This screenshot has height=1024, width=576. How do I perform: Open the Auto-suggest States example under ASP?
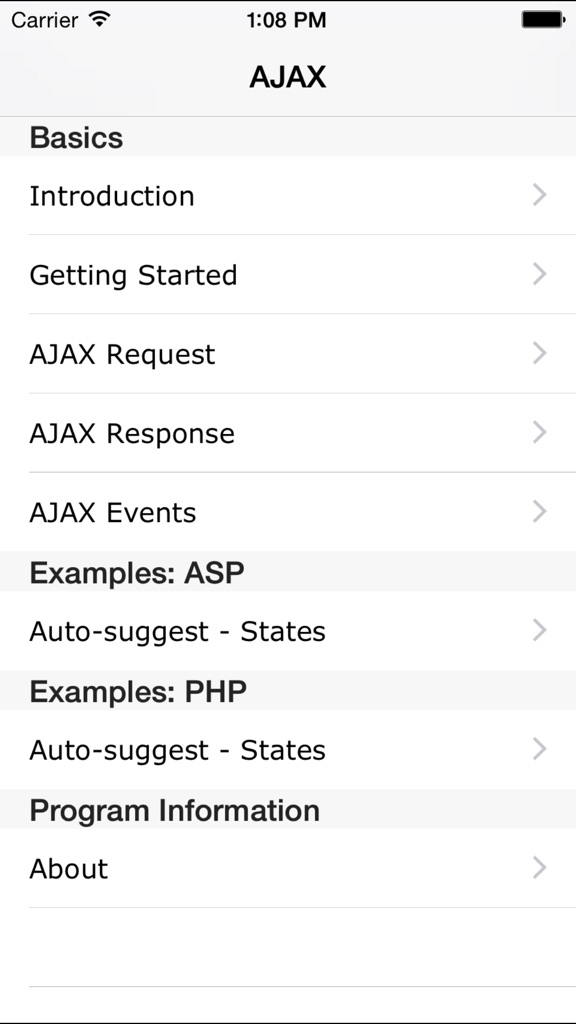click(x=177, y=631)
